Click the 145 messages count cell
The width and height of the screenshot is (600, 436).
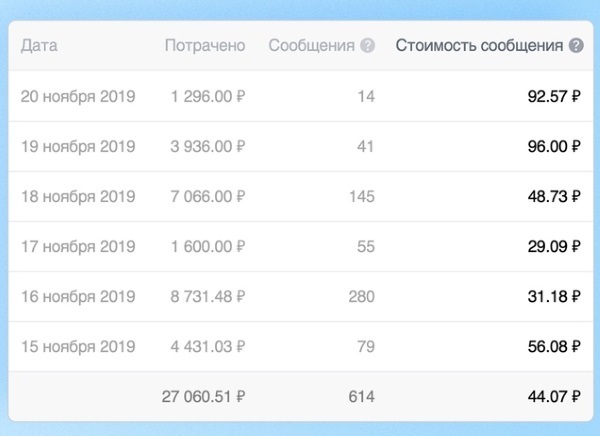click(362, 197)
